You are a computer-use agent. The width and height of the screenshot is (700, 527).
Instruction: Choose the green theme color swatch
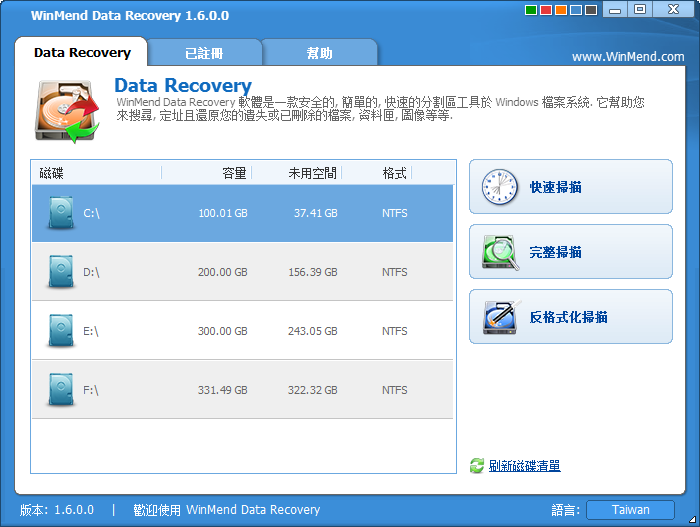click(531, 10)
